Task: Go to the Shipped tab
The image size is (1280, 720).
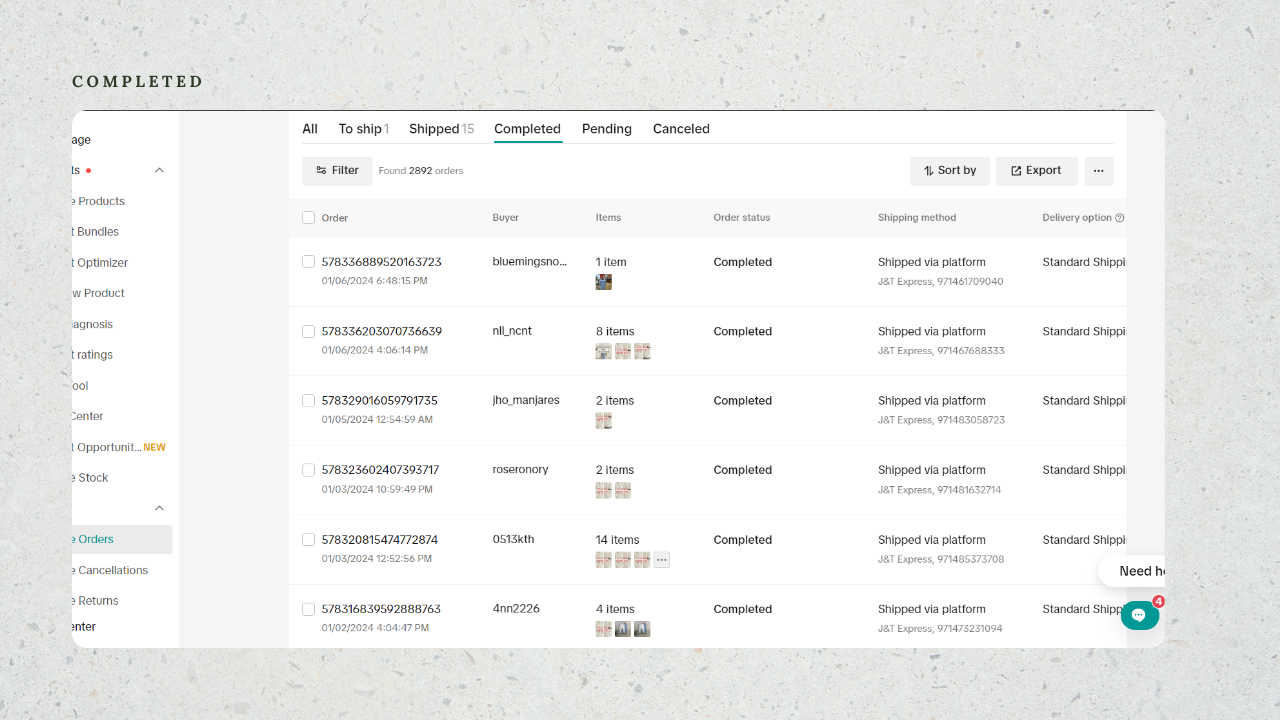Action: [442, 129]
